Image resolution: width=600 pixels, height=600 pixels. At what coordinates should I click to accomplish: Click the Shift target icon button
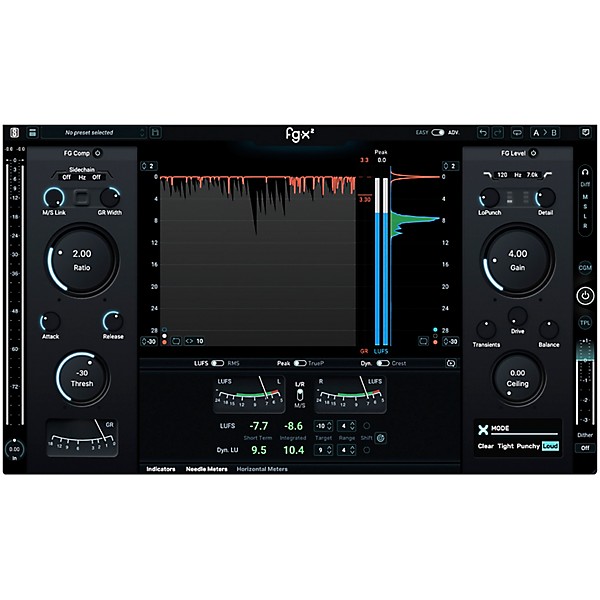380,438
